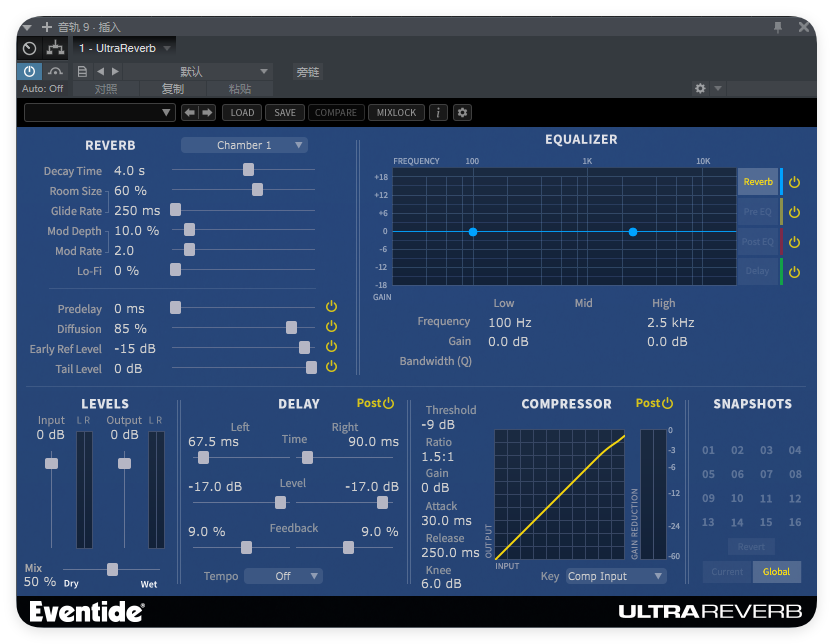Toggle the Compressor Post power button
The image size is (833, 644).
click(668, 403)
